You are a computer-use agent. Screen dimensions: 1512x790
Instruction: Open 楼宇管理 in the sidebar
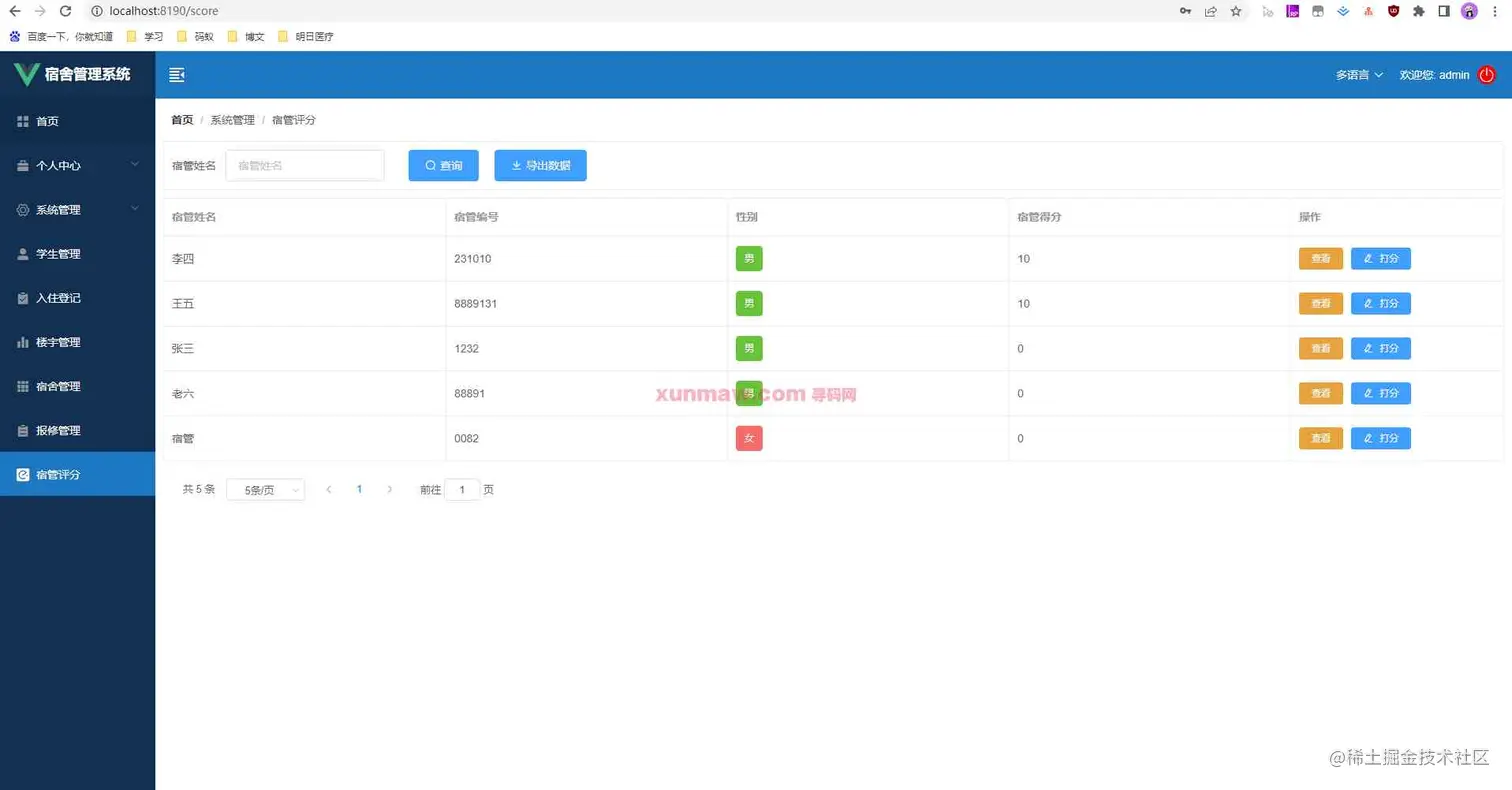(x=78, y=342)
